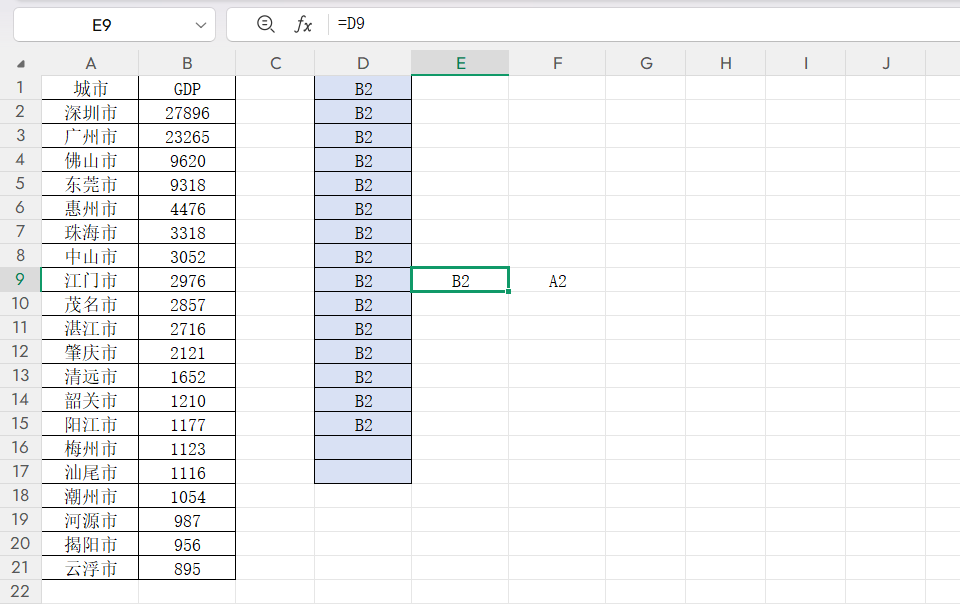The height and width of the screenshot is (604, 960).
Task: Select the column G header
Action: tap(646, 63)
